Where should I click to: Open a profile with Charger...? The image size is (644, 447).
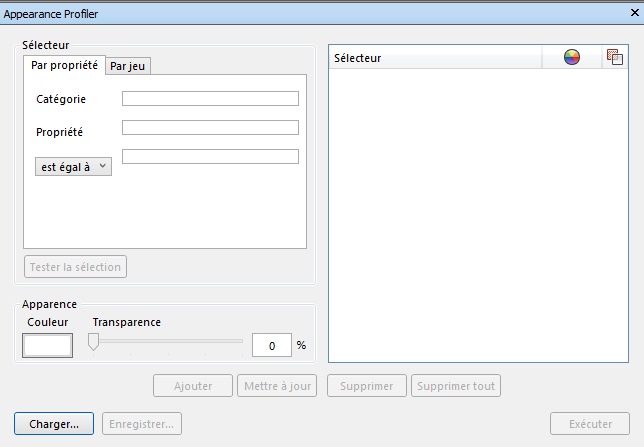click(54, 424)
